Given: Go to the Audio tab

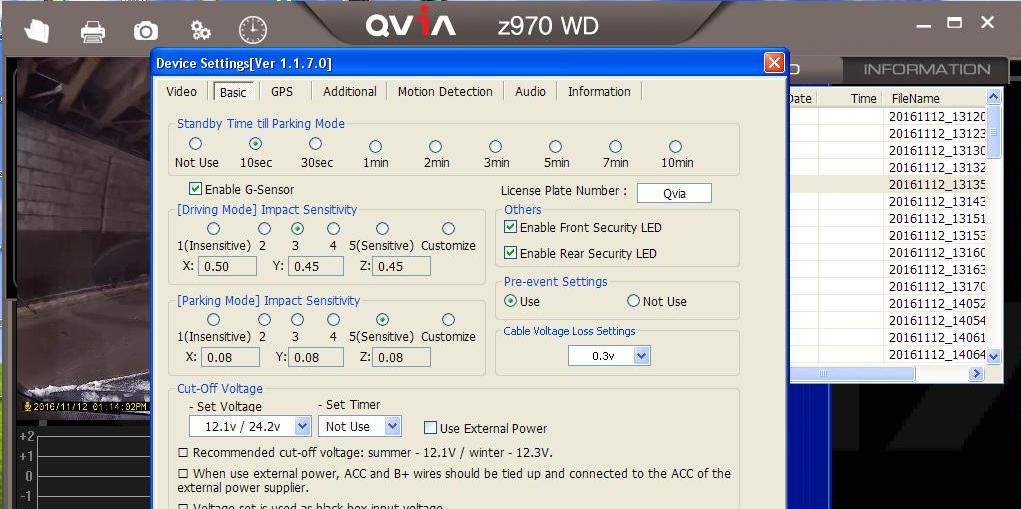Looking at the screenshot, I should click(530, 92).
